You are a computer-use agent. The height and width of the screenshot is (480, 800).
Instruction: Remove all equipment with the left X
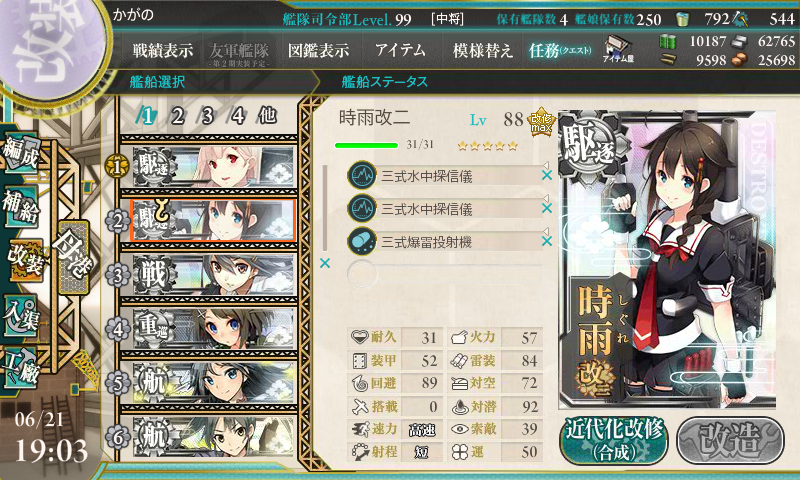click(x=325, y=263)
